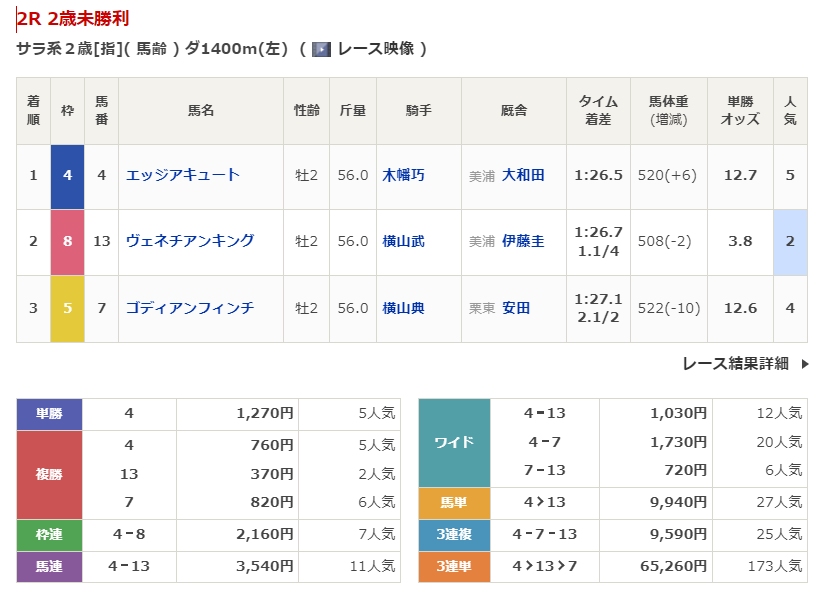Click the blue frame 4 color cell

[67, 175]
